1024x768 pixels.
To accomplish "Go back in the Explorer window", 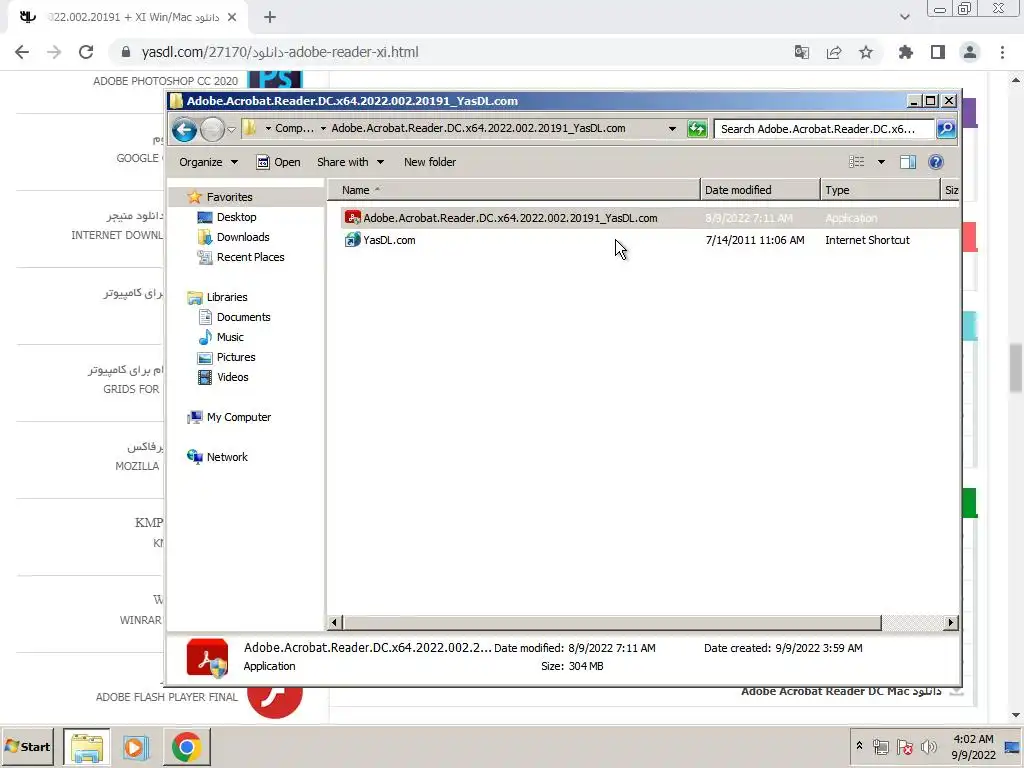I will tap(184, 129).
